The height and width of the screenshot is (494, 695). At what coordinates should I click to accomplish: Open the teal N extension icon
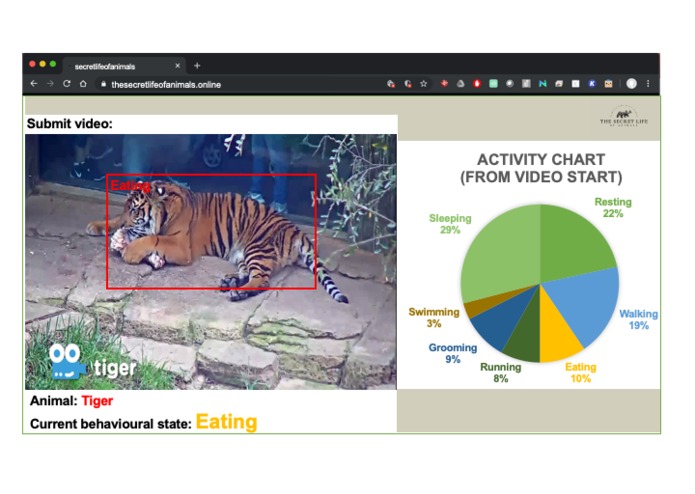(543, 83)
